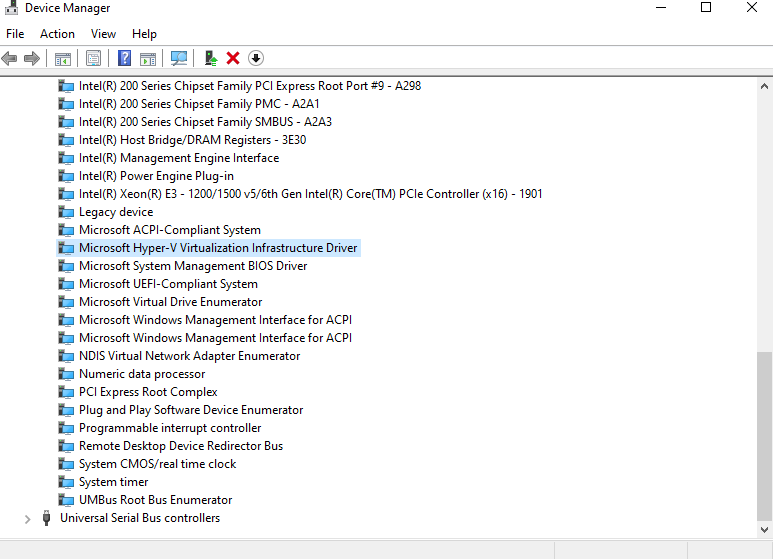
Task: Select Intel 200 Series Chipset Family PMC - A2A1
Action: coord(199,104)
